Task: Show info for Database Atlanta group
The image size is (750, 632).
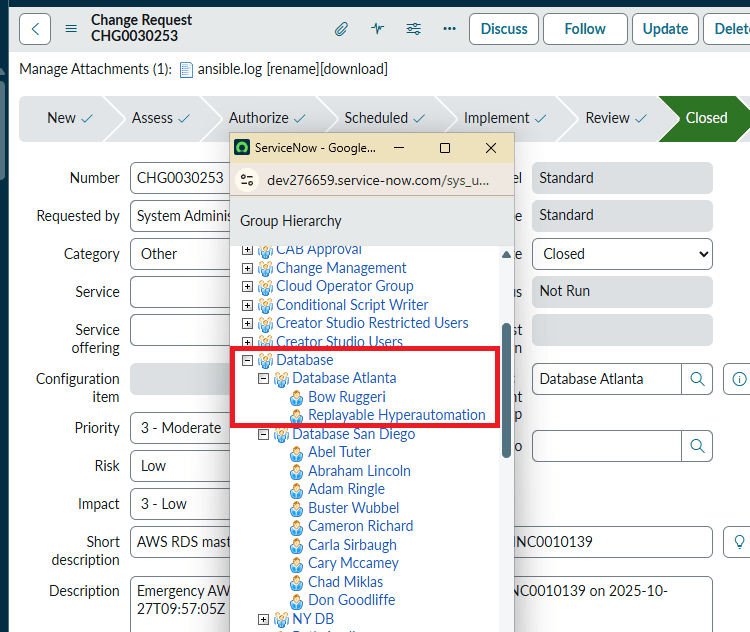Action: (x=739, y=379)
